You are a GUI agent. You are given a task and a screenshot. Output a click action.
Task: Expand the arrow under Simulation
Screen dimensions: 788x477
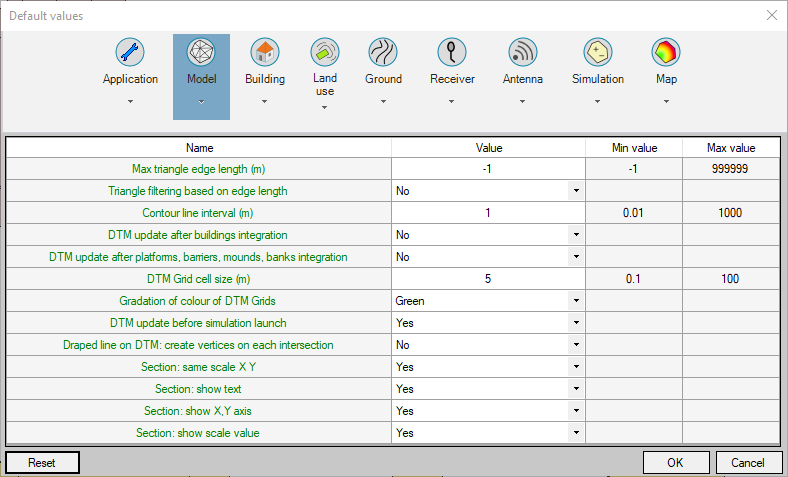coord(597,102)
